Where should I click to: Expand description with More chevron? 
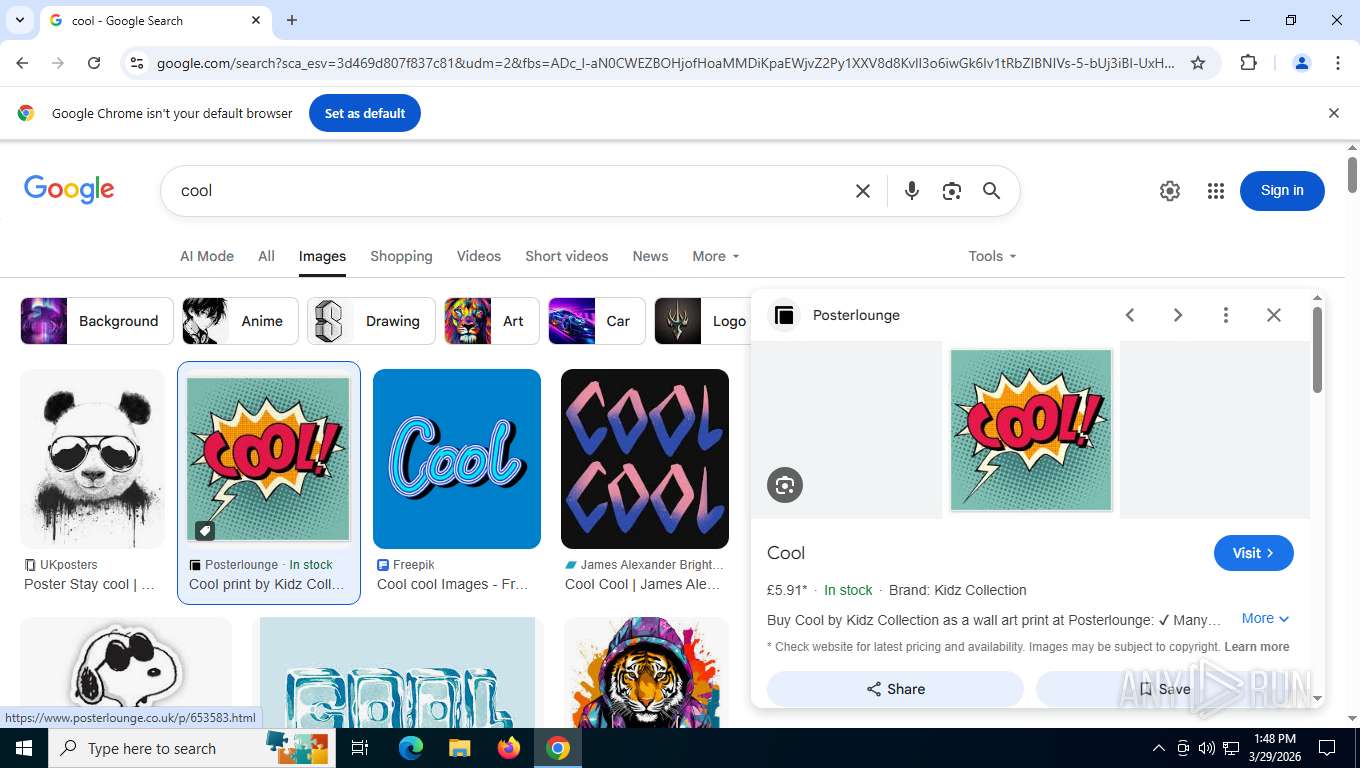[x=1266, y=619]
